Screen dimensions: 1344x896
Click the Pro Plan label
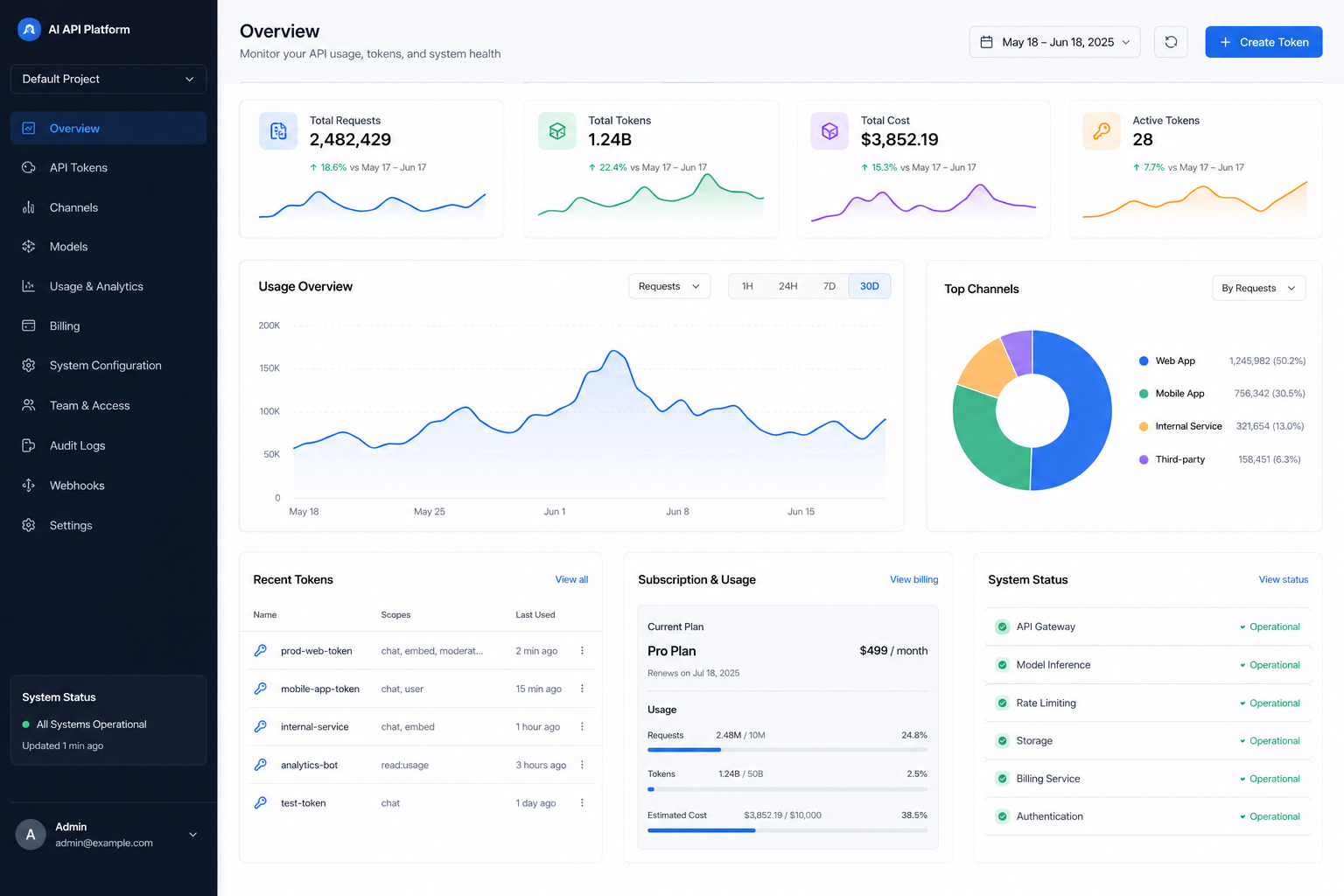(x=672, y=651)
